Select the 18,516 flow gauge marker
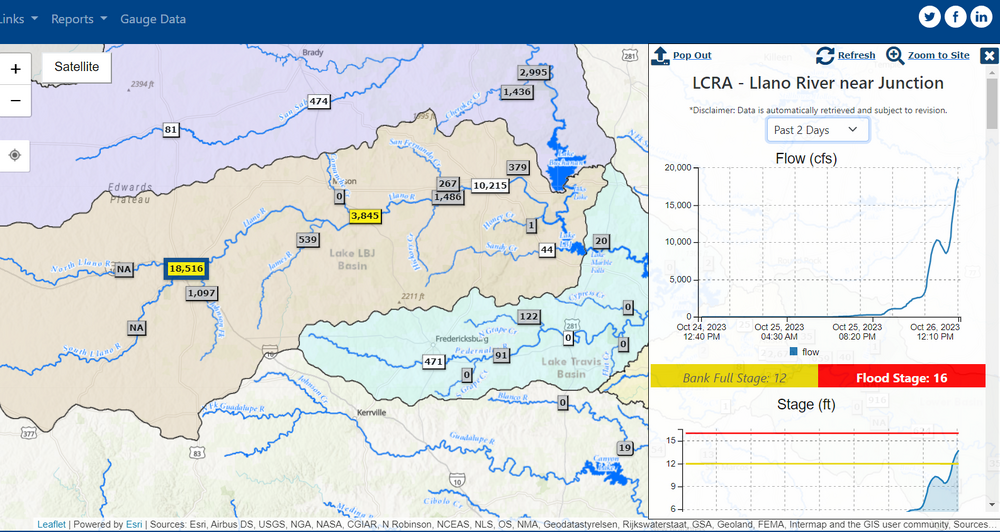1000x532 pixels. click(186, 269)
